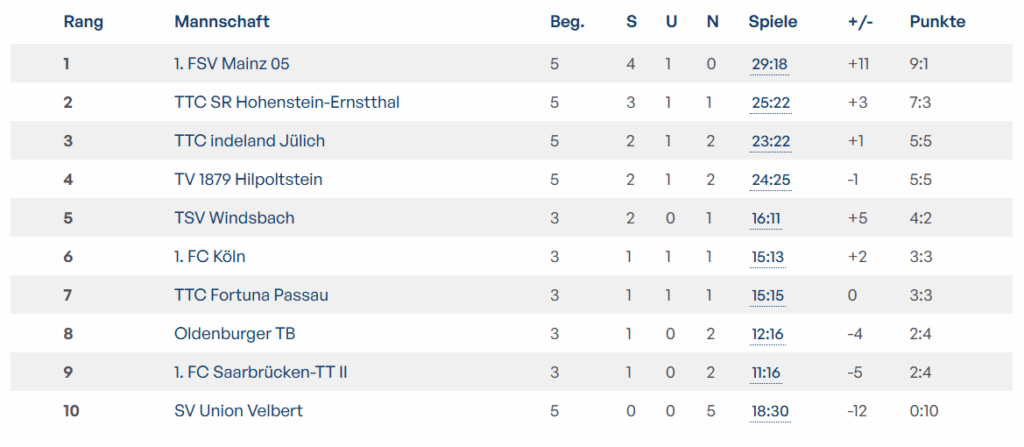Click the Spiele column header
The image size is (1024, 447).
(773, 22)
